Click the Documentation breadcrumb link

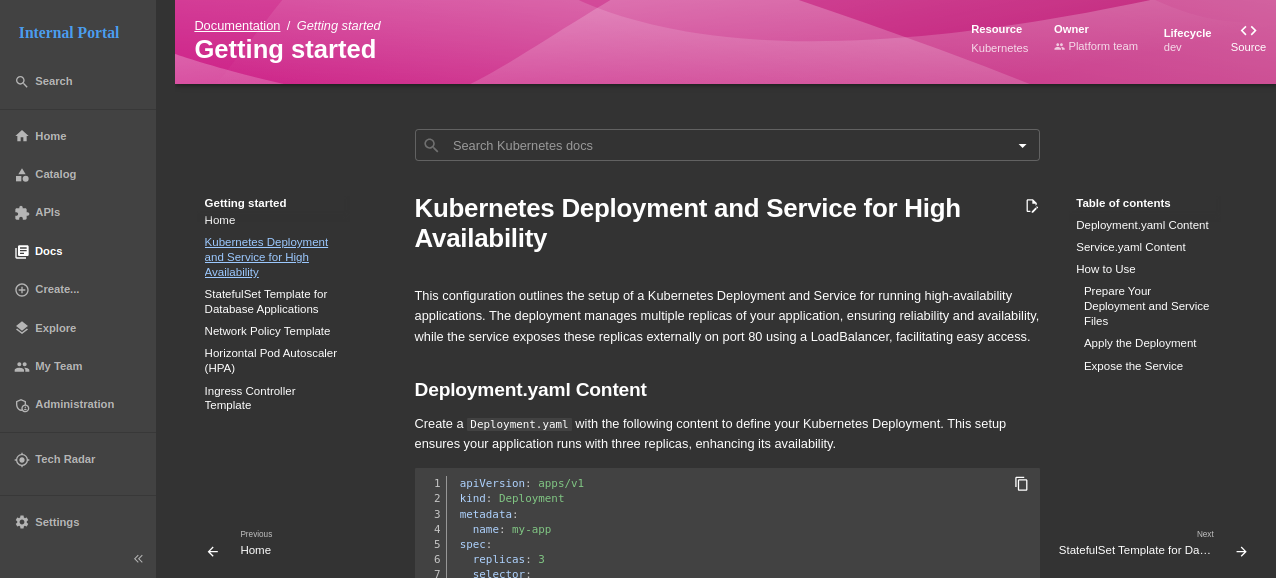click(237, 26)
